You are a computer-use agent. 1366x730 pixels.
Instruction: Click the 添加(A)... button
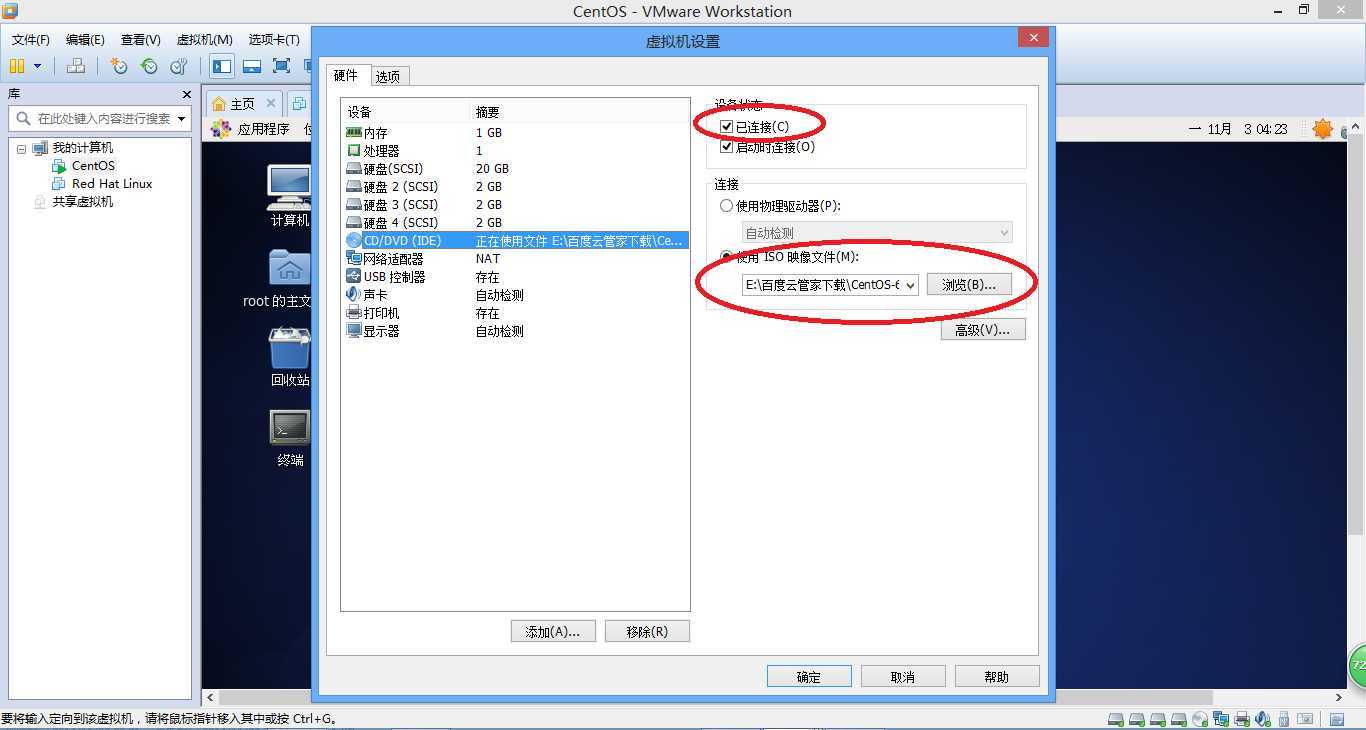click(553, 632)
